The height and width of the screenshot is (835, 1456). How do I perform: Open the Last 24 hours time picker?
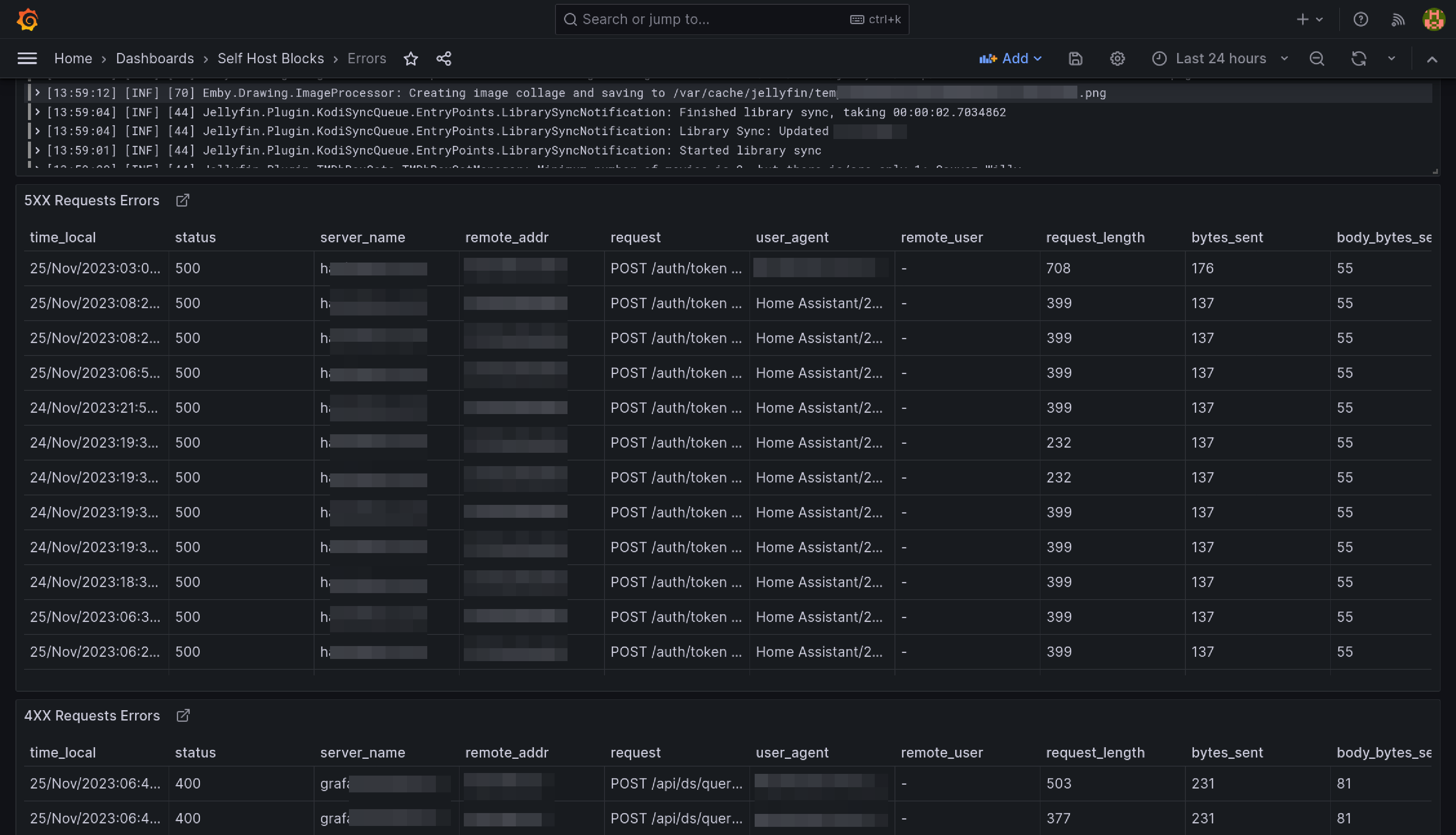[1220, 59]
